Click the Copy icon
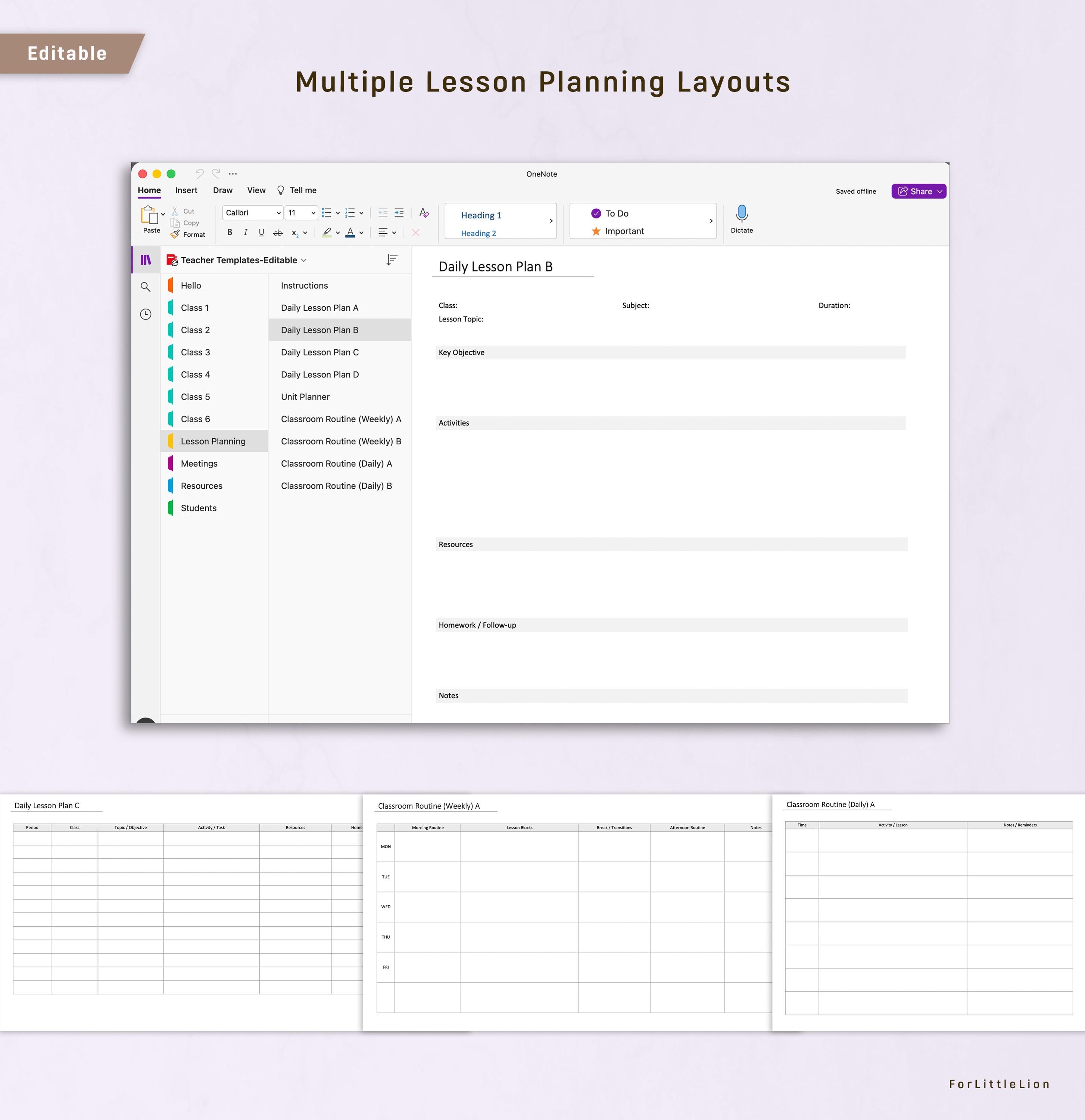 [x=175, y=223]
